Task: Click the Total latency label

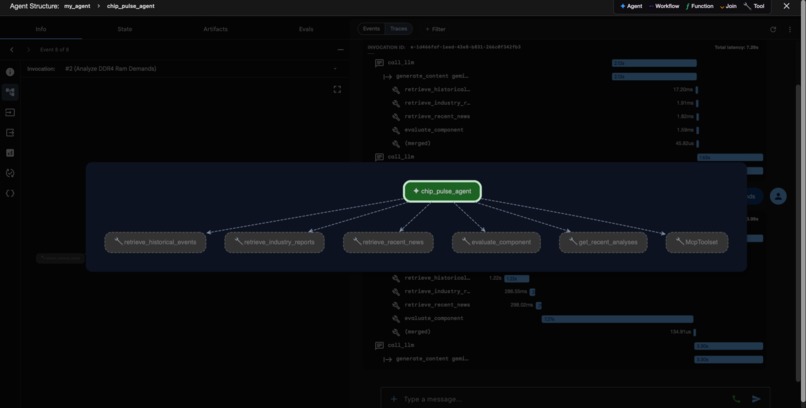Action: (736, 47)
